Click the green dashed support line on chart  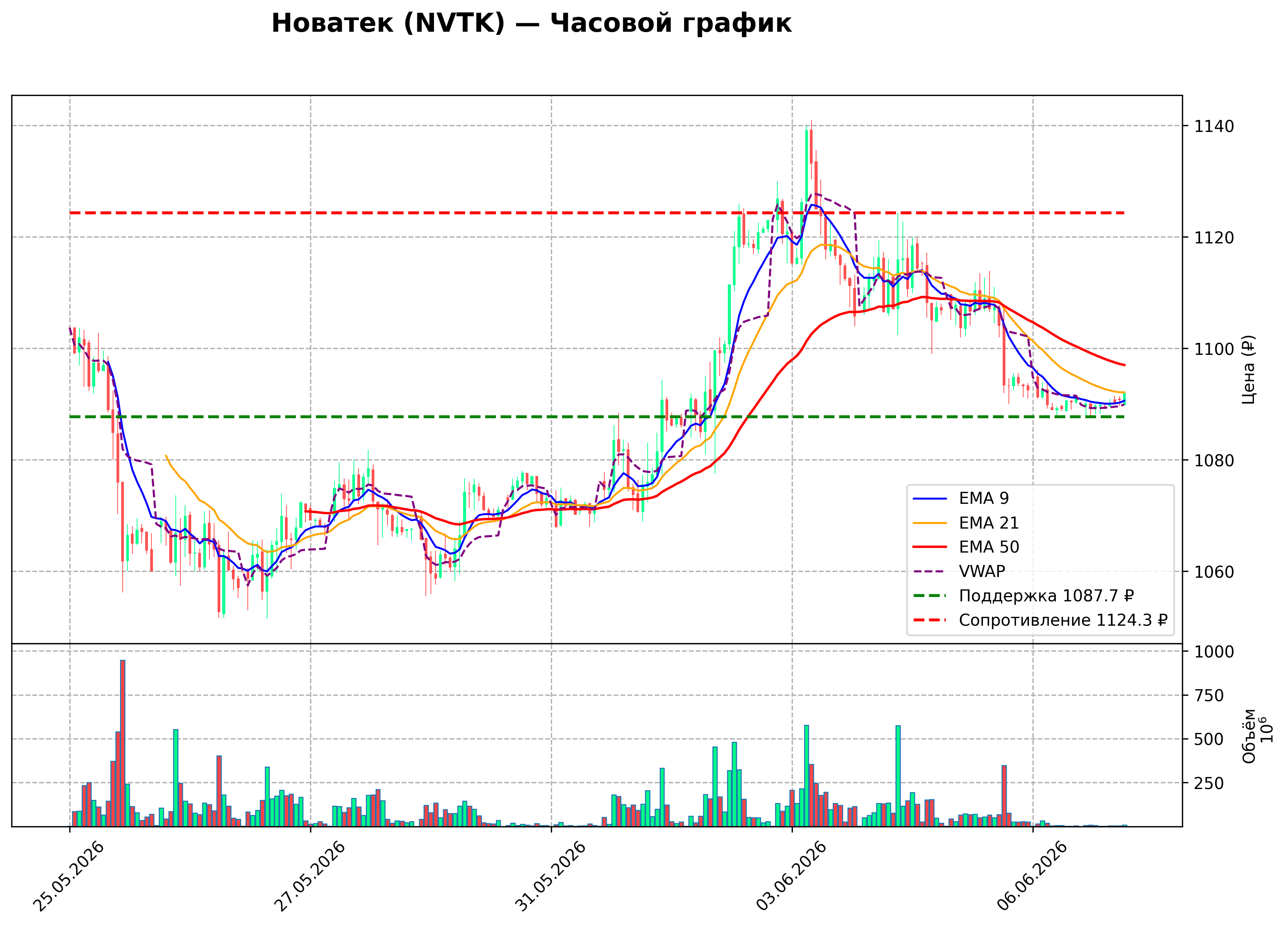[596, 417]
